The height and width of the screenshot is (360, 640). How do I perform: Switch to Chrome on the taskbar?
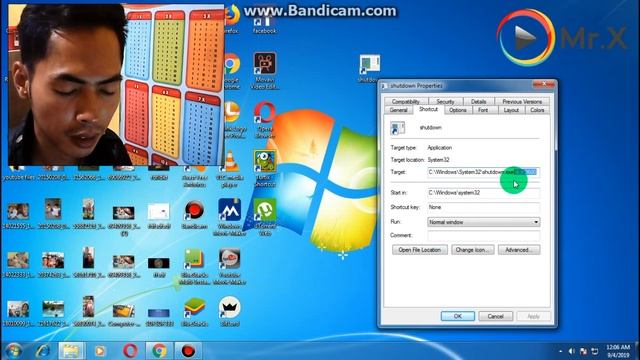pyautogui.click(x=159, y=351)
